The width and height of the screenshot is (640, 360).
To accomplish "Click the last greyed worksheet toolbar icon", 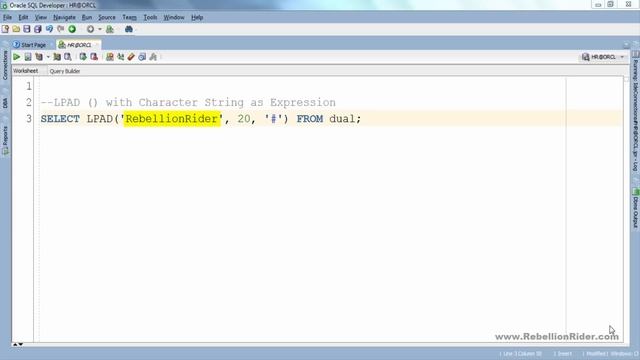I will click(x=153, y=57).
